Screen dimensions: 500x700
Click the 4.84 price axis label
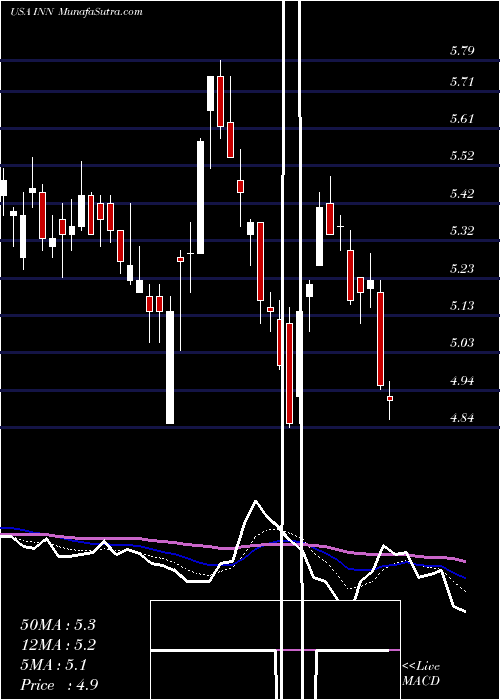462,418
